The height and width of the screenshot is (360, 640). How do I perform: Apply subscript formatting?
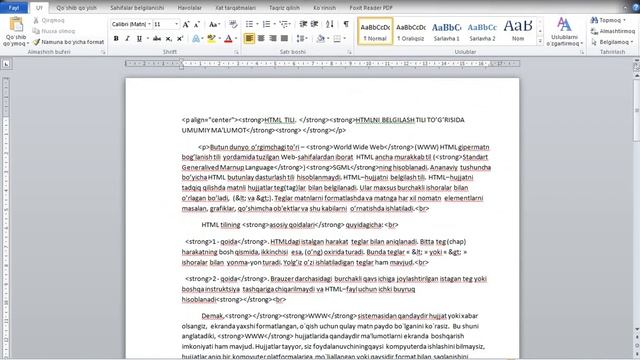(168, 38)
